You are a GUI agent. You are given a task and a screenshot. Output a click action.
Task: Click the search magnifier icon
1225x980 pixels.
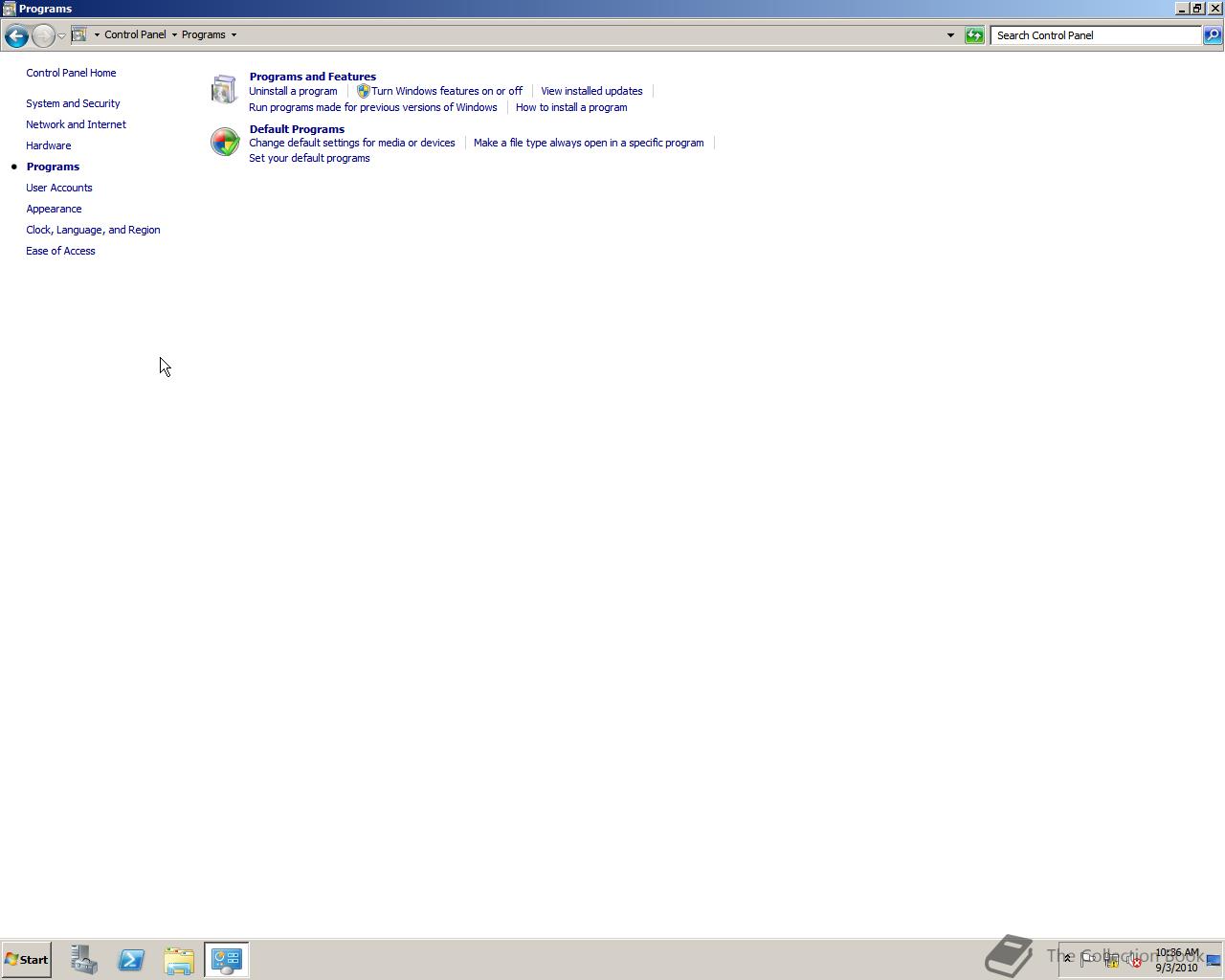click(x=1212, y=35)
